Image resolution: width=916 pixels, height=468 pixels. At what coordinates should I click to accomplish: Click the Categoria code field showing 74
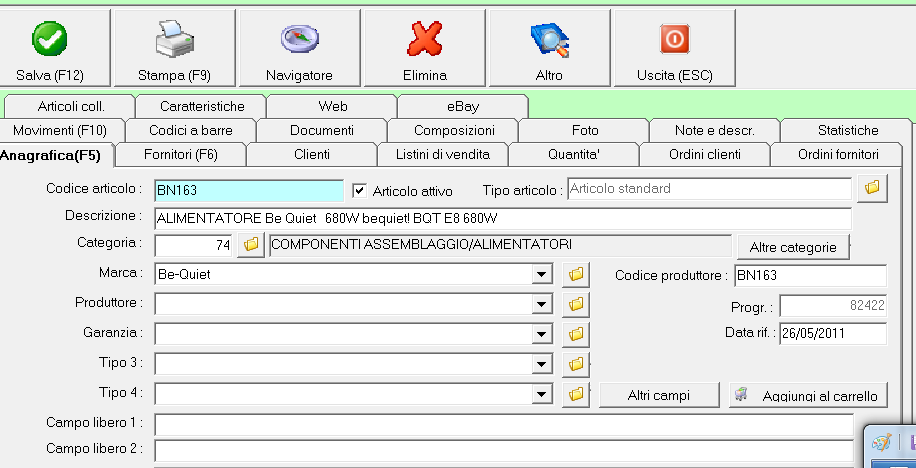click(x=194, y=245)
